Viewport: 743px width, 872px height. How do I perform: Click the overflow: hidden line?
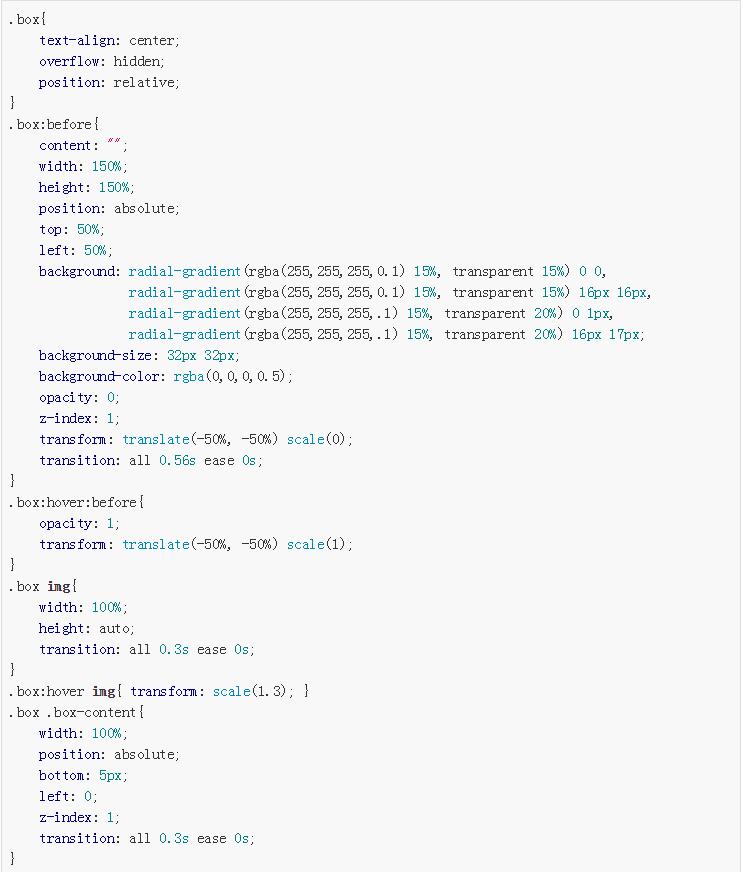101,62
